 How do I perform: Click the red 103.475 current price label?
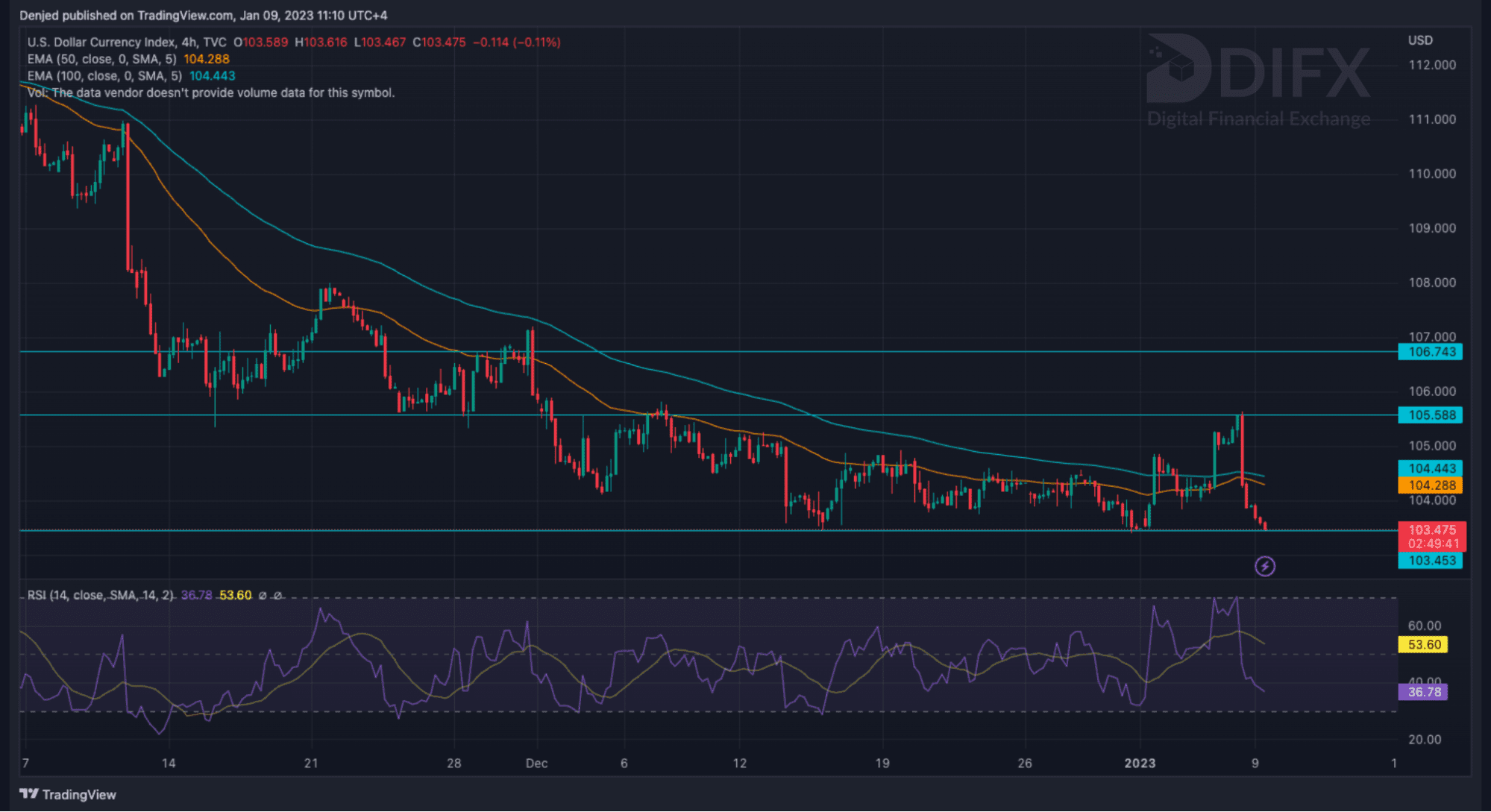1431,530
